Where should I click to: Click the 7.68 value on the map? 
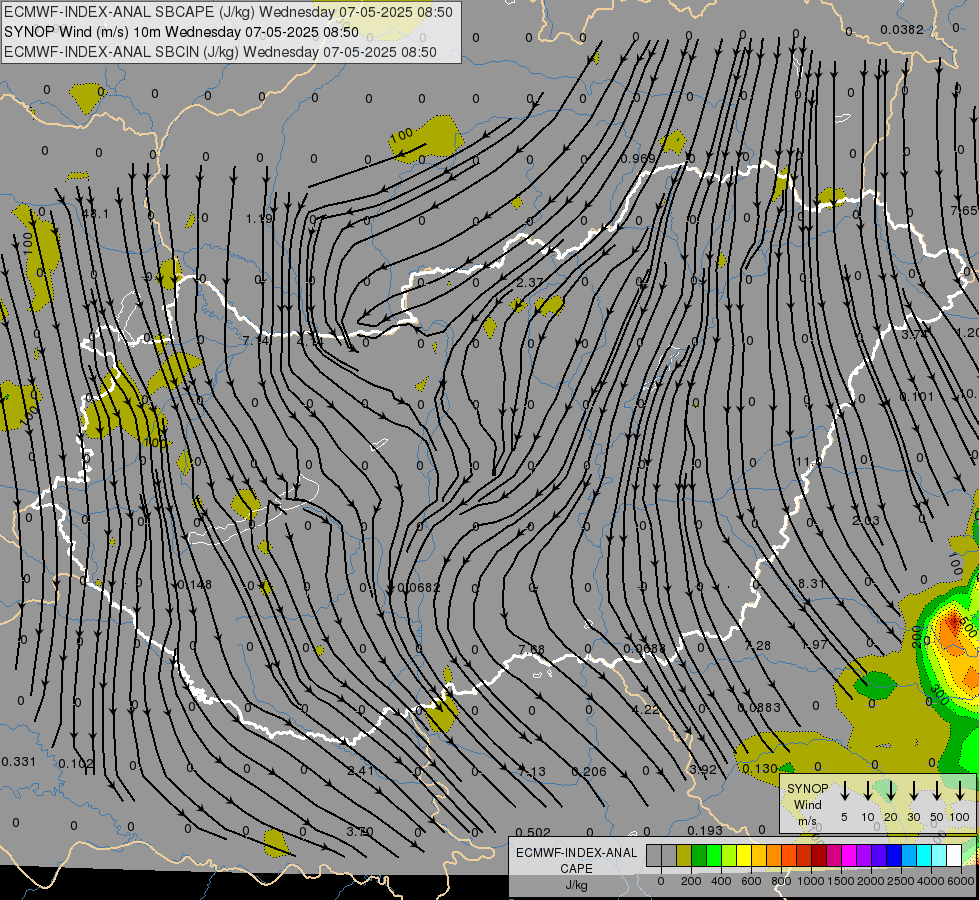click(x=531, y=650)
